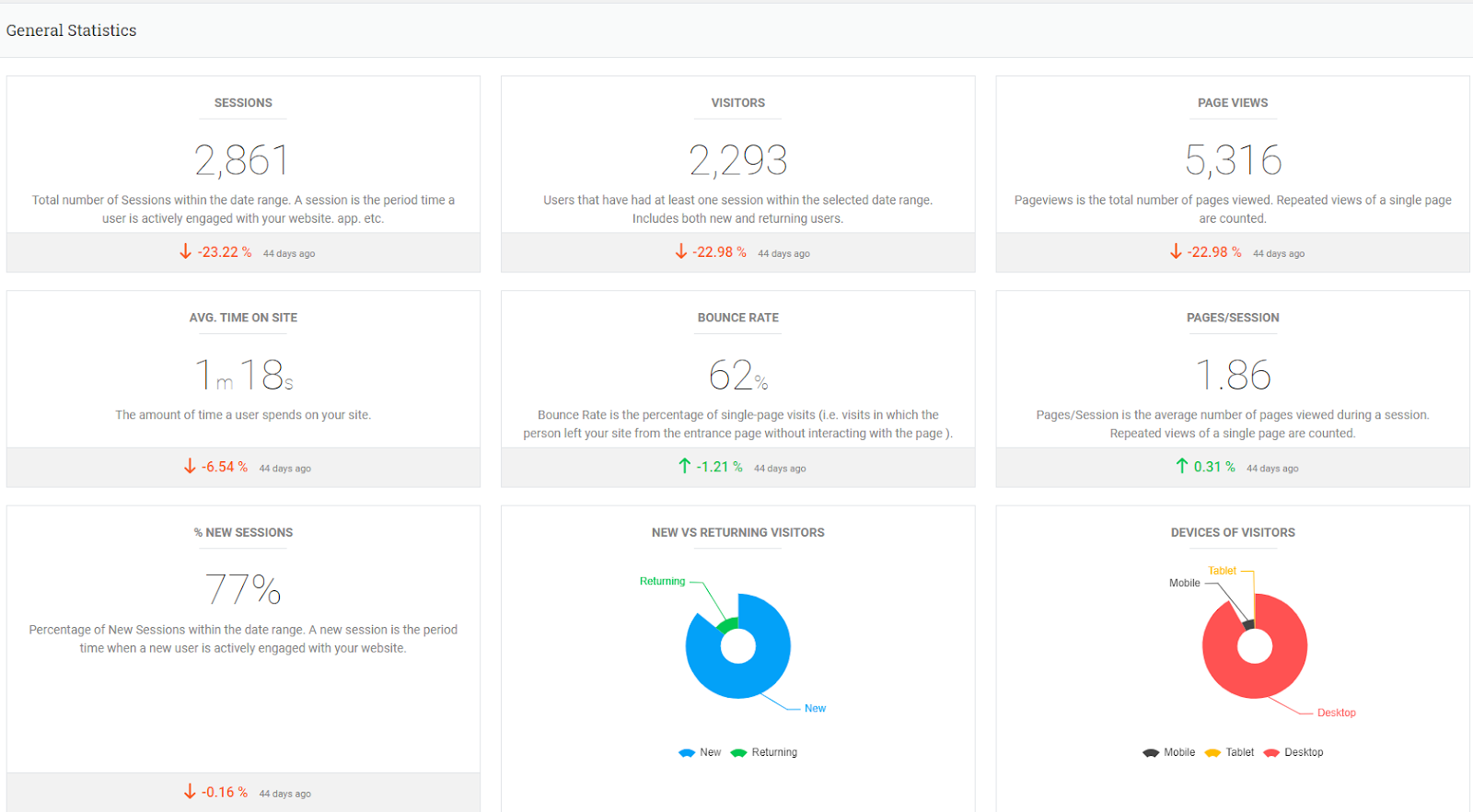Click the Page Views number 5,316
The image size is (1473, 812).
coord(1233,160)
